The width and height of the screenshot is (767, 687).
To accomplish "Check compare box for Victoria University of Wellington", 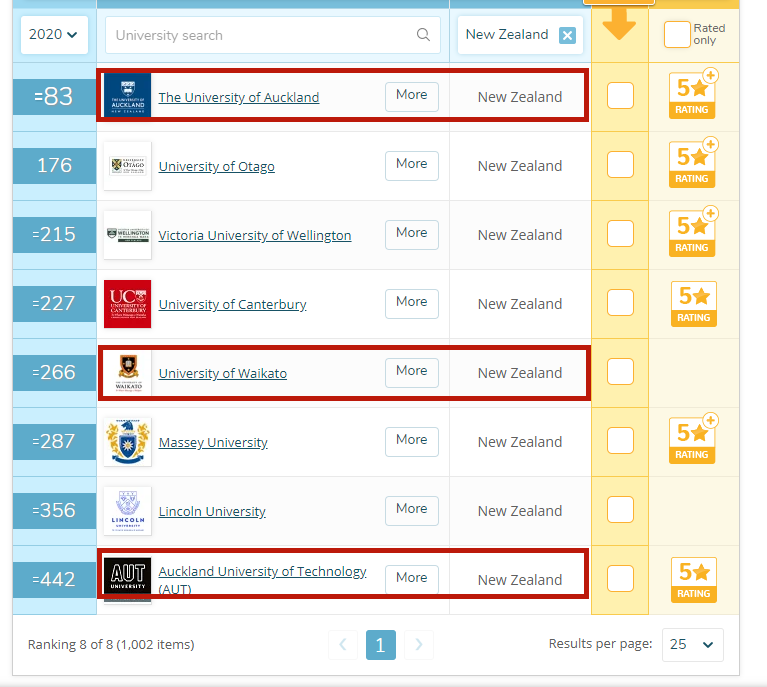I will [x=620, y=233].
